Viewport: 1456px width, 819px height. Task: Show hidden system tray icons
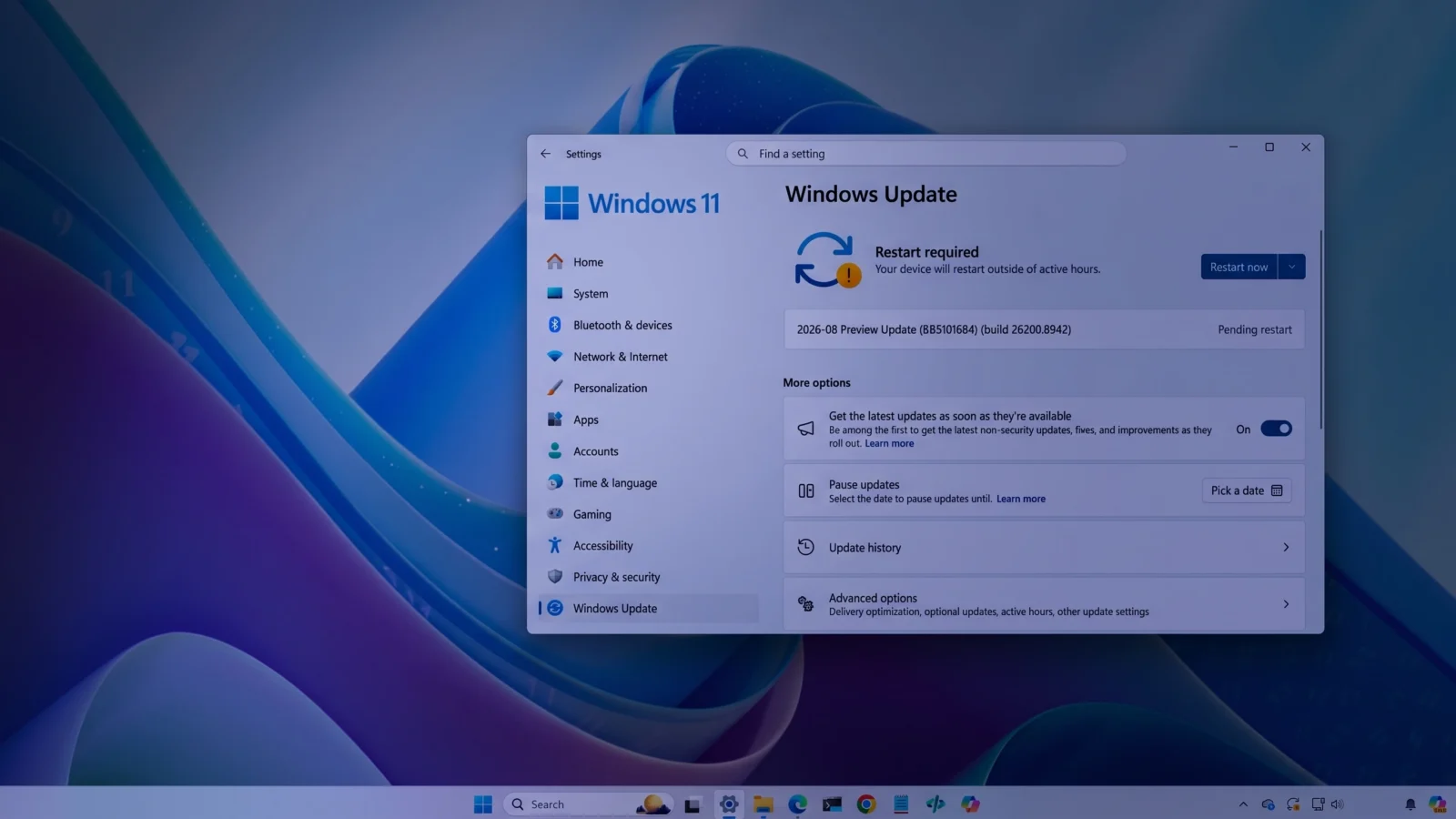tap(1243, 804)
